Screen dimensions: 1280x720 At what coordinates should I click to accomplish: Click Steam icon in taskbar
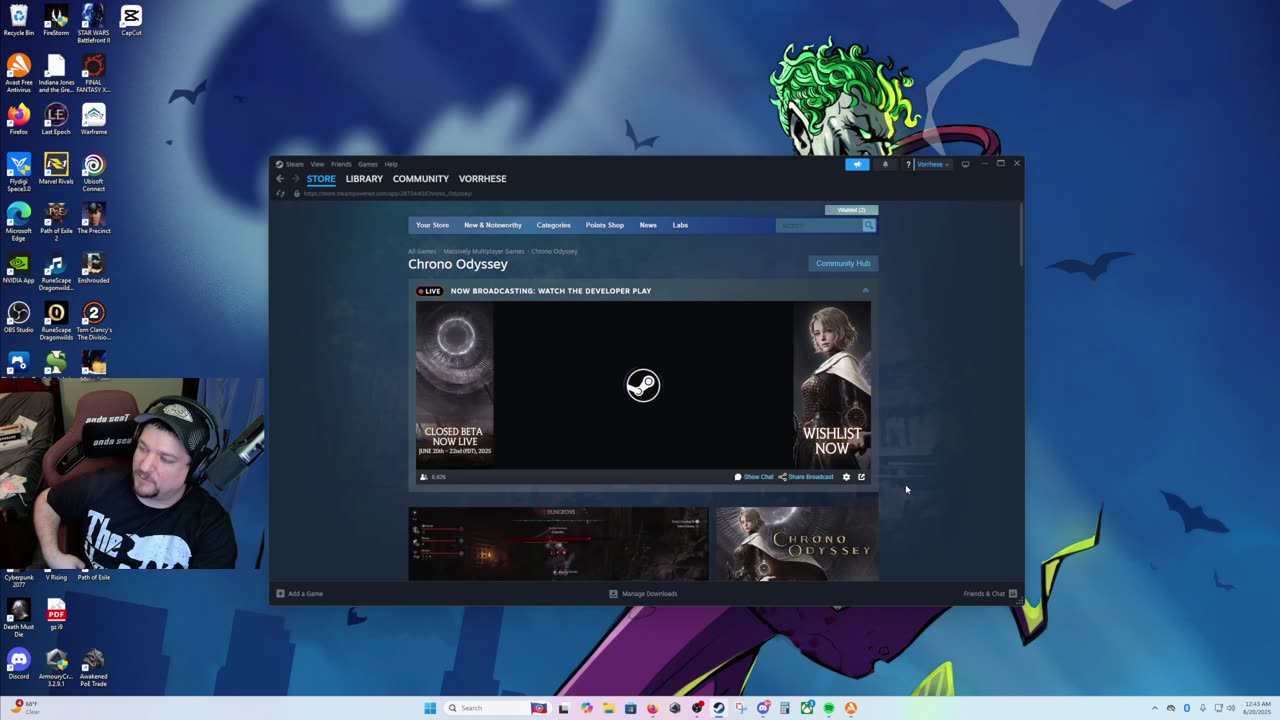(x=719, y=708)
